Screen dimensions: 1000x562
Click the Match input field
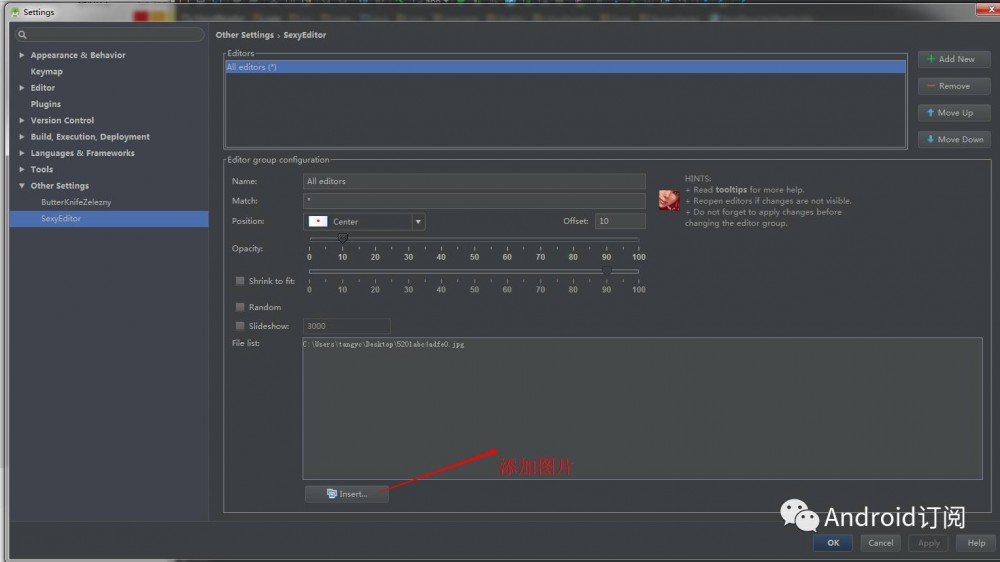pyautogui.click(x=474, y=201)
